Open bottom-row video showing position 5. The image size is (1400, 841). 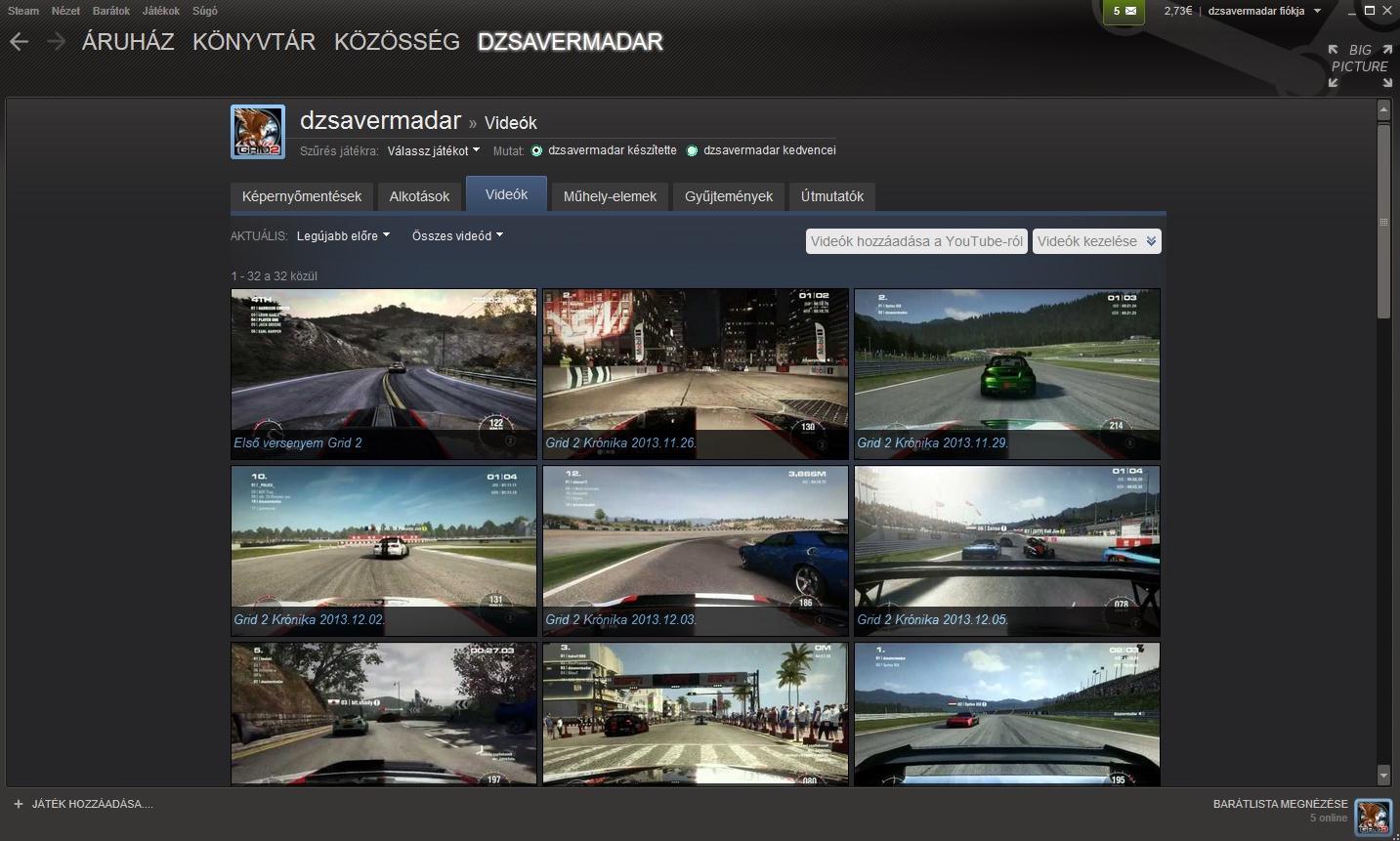tap(384, 714)
